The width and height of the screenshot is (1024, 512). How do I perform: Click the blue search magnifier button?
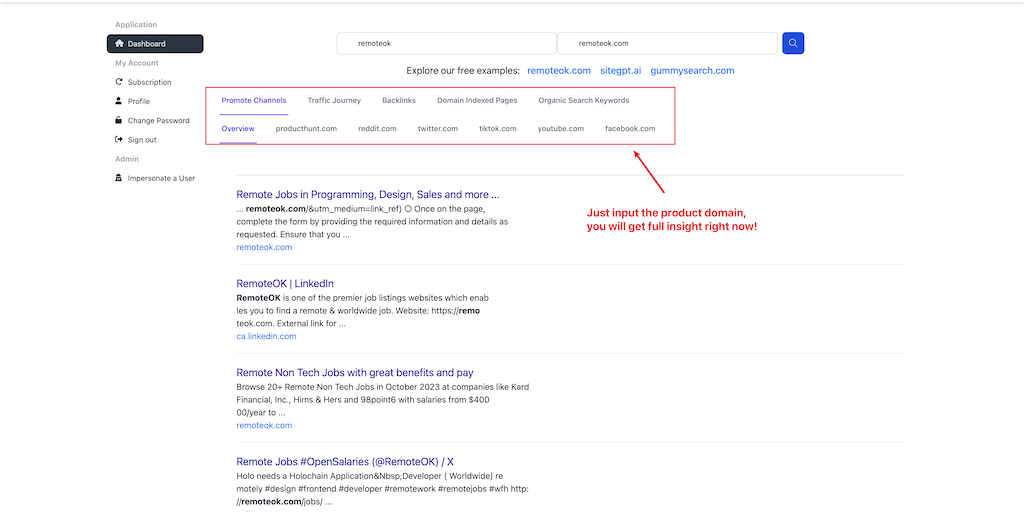click(x=793, y=43)
